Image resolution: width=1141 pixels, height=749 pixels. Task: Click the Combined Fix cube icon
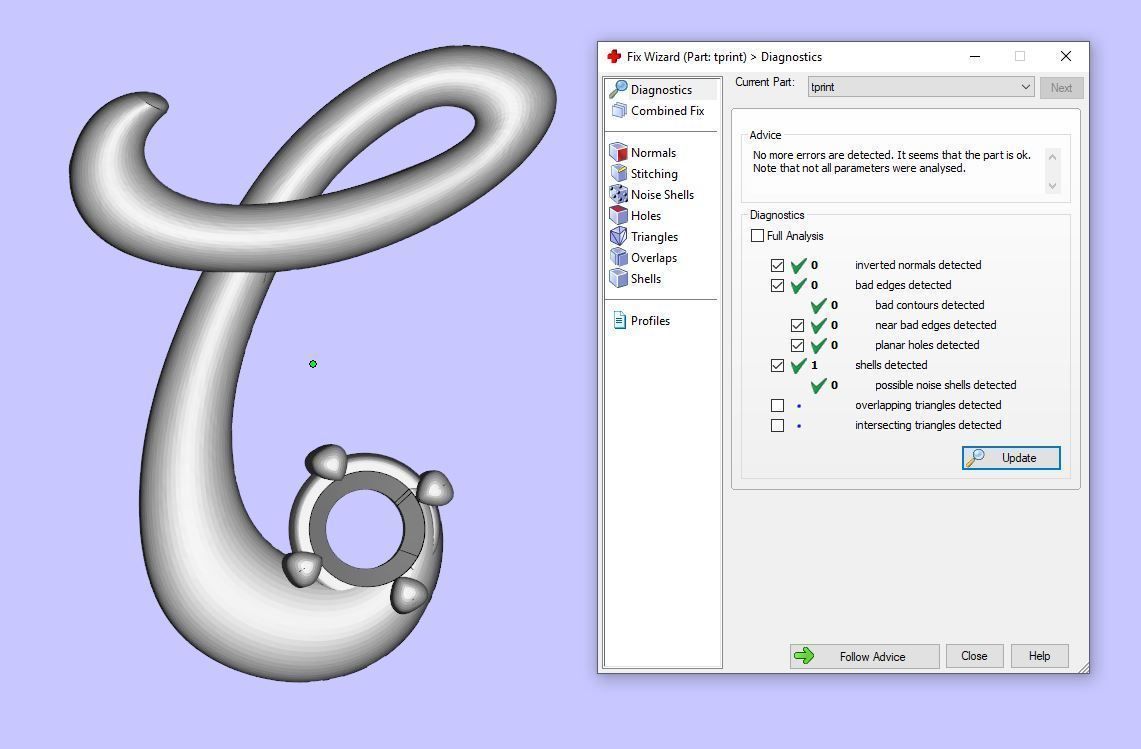tap(619, 111)
